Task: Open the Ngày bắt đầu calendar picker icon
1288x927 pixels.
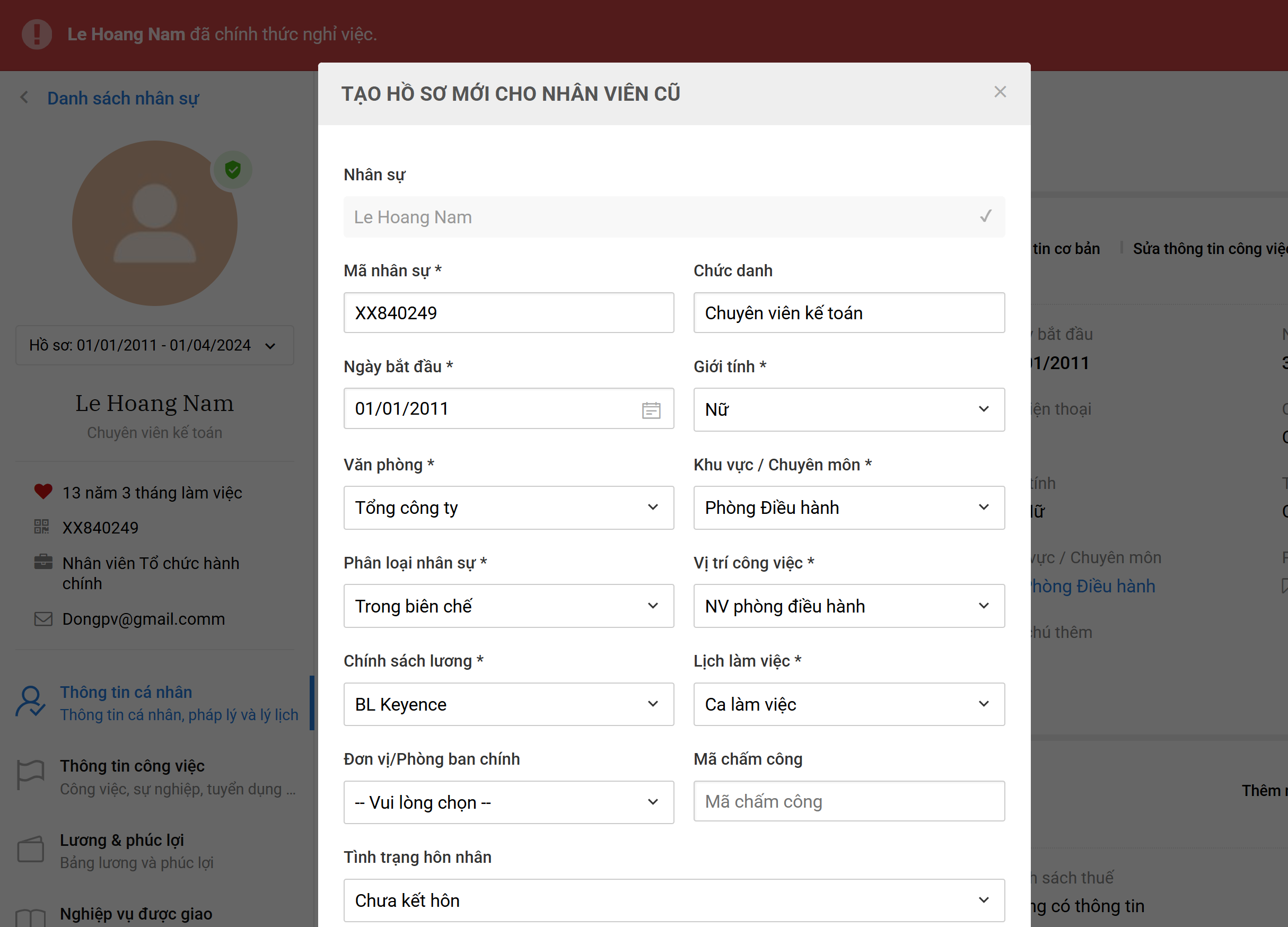Action: pos(651,409)
